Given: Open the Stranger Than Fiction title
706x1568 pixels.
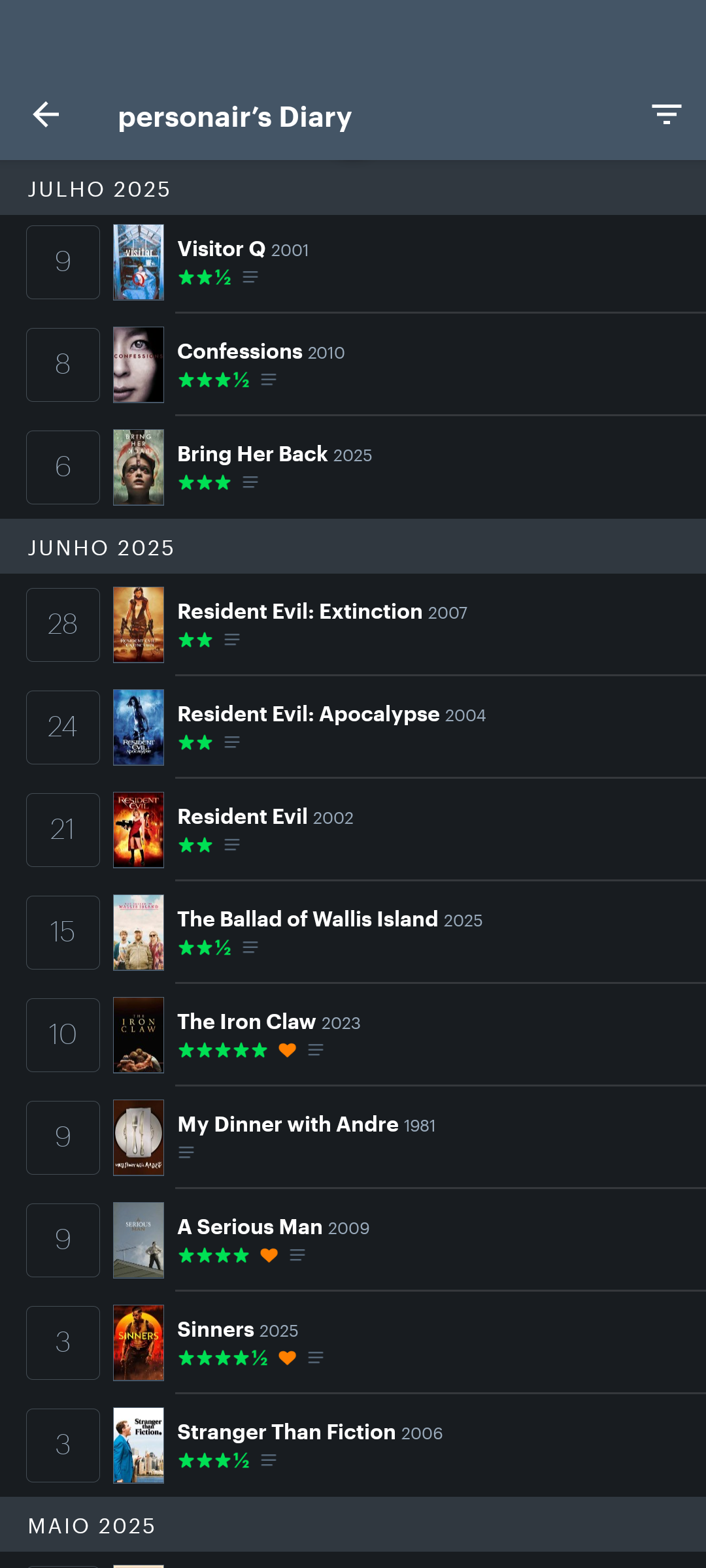Looking at the screenshot, I should pyautogui.click(x=286, y=1432).
